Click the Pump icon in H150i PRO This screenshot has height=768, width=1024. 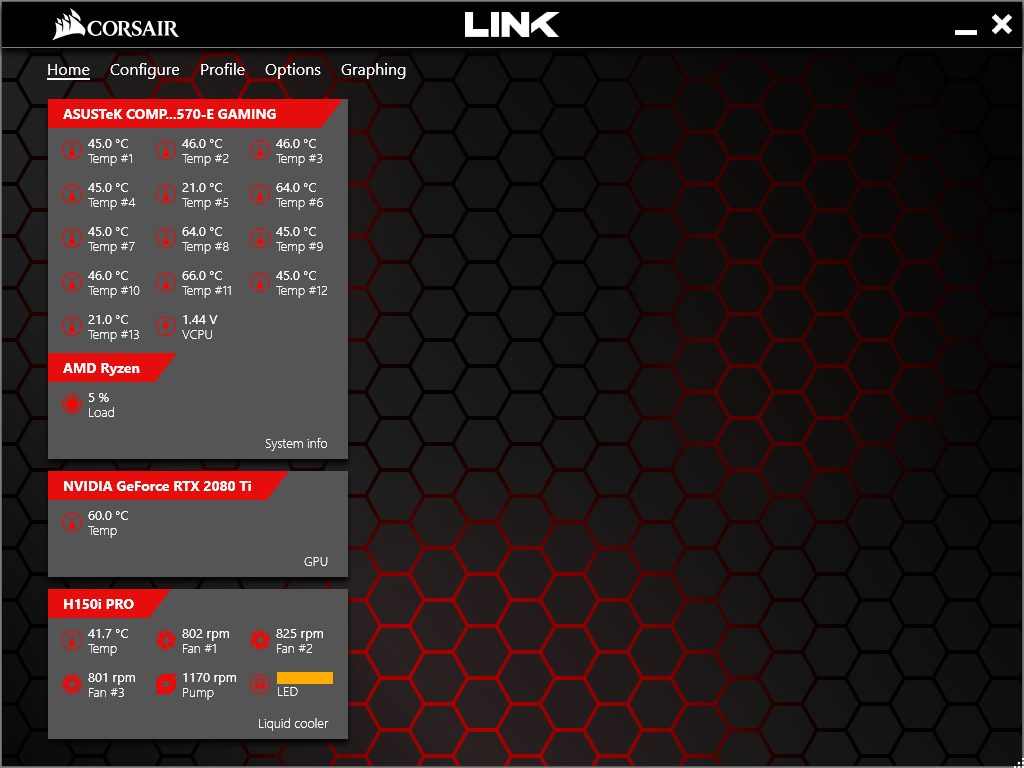(x=166, y=684)
